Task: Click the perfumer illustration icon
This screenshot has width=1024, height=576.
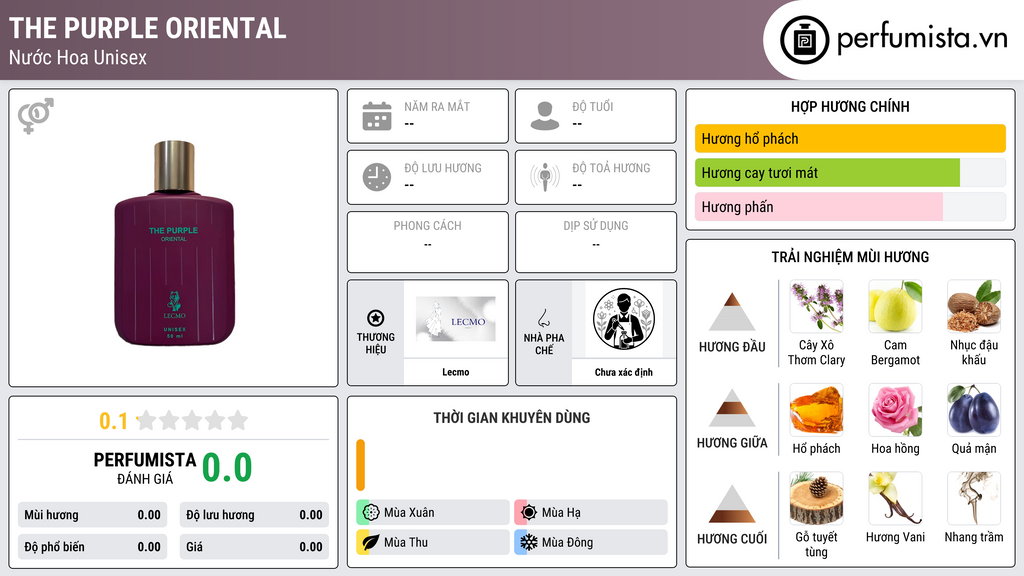Action: 624,319
